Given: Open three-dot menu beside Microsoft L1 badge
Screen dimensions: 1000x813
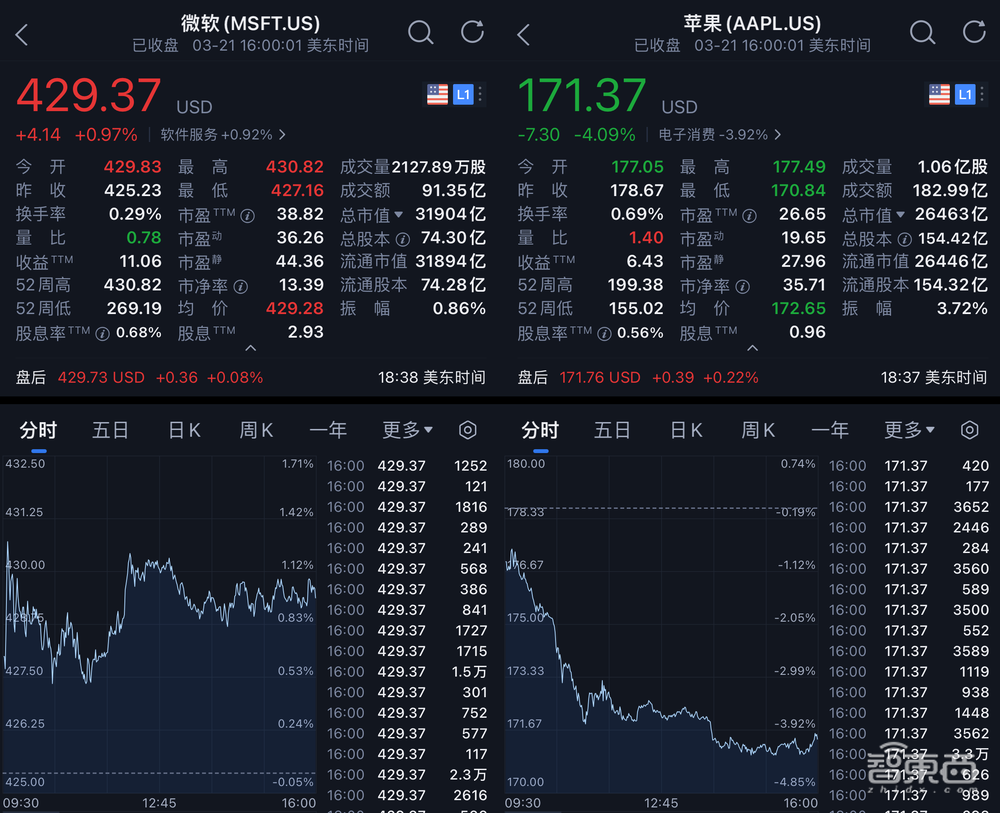Looking at the screenshot, I should 480,95.
